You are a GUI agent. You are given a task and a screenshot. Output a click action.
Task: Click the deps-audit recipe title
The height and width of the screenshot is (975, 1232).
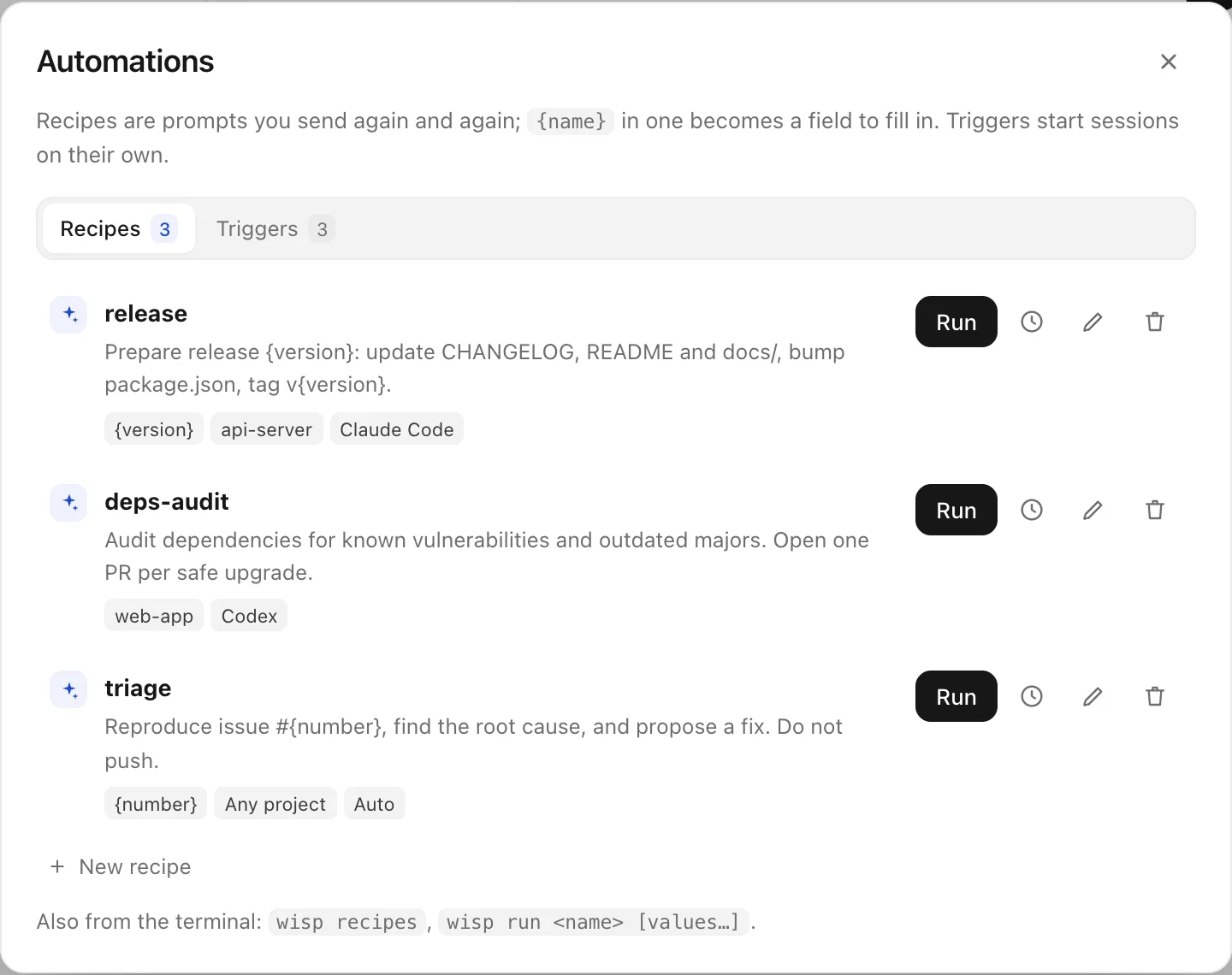(x=167, y=501)
